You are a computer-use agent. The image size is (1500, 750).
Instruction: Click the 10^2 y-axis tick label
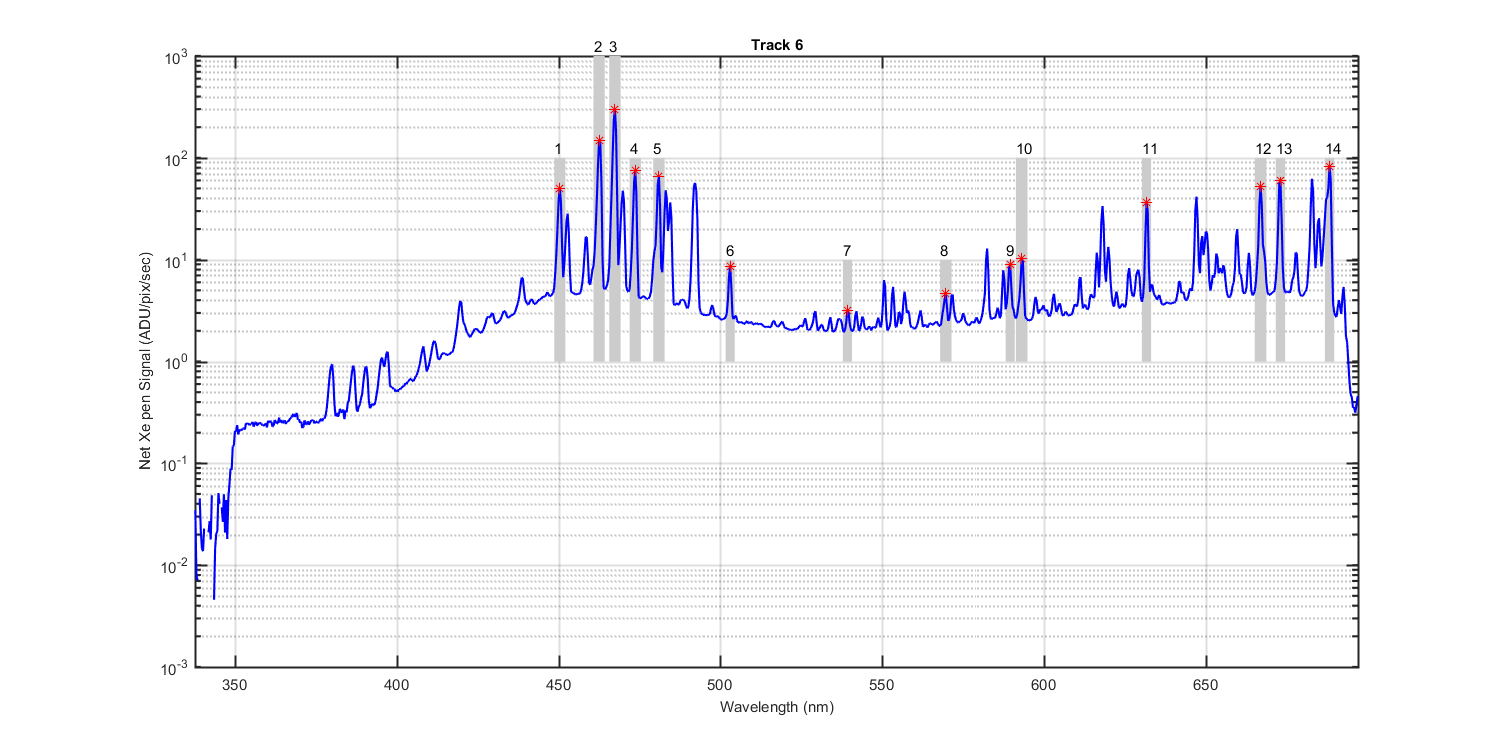[177, 159]
